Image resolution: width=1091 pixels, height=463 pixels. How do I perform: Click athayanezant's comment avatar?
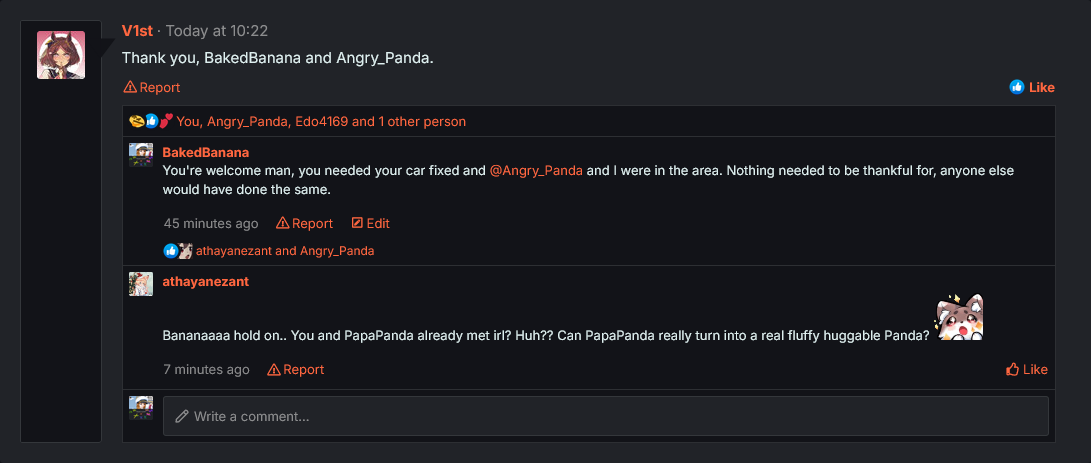point(141,284)
